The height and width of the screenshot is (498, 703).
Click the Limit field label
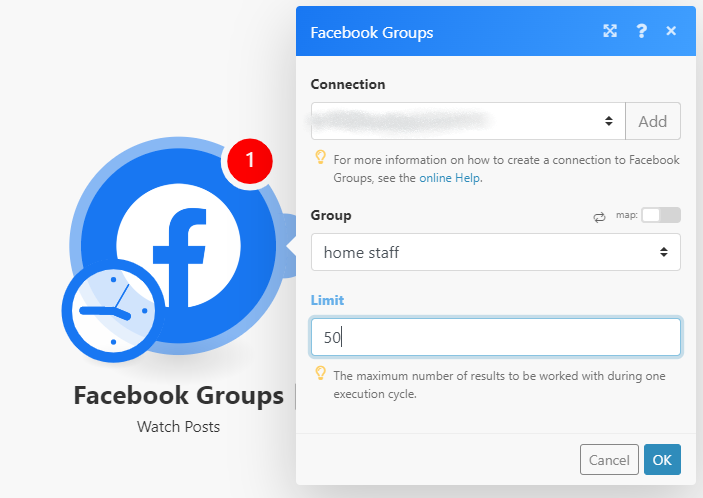point(327,300)
